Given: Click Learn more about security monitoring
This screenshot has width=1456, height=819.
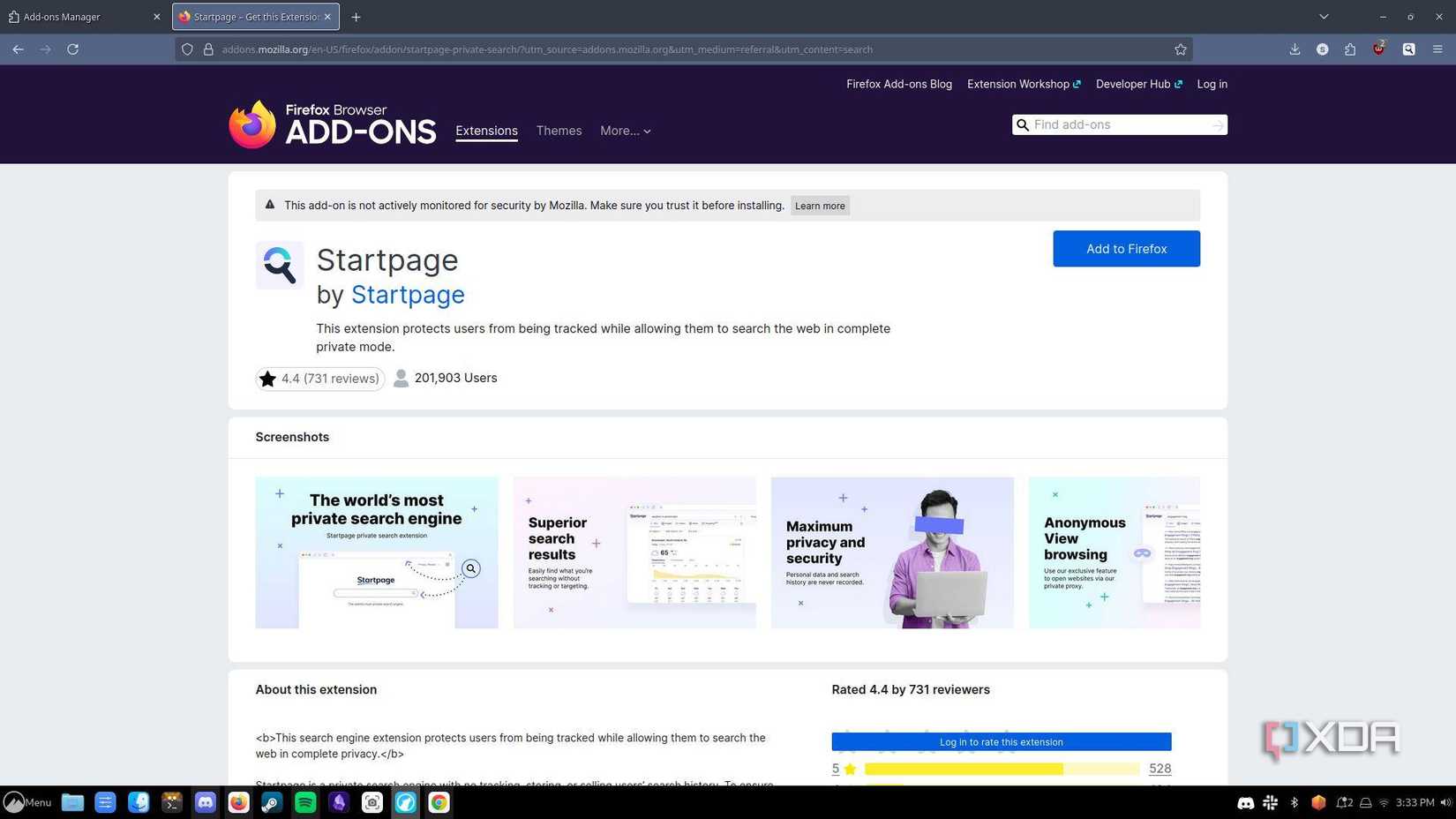Looking at the screenshot, I should 820,206.
